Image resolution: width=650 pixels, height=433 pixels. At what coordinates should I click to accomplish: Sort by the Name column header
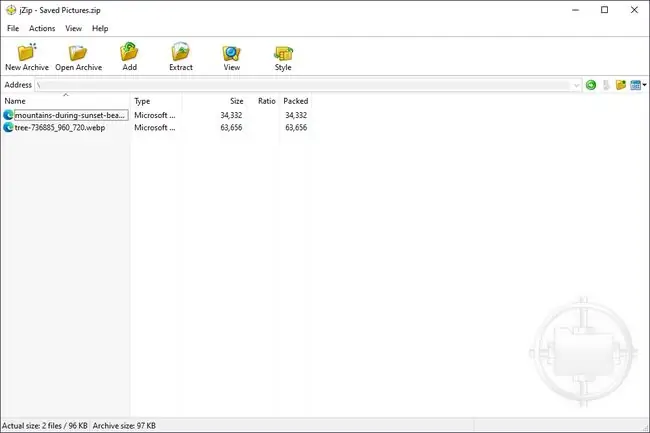coord(65,101)
